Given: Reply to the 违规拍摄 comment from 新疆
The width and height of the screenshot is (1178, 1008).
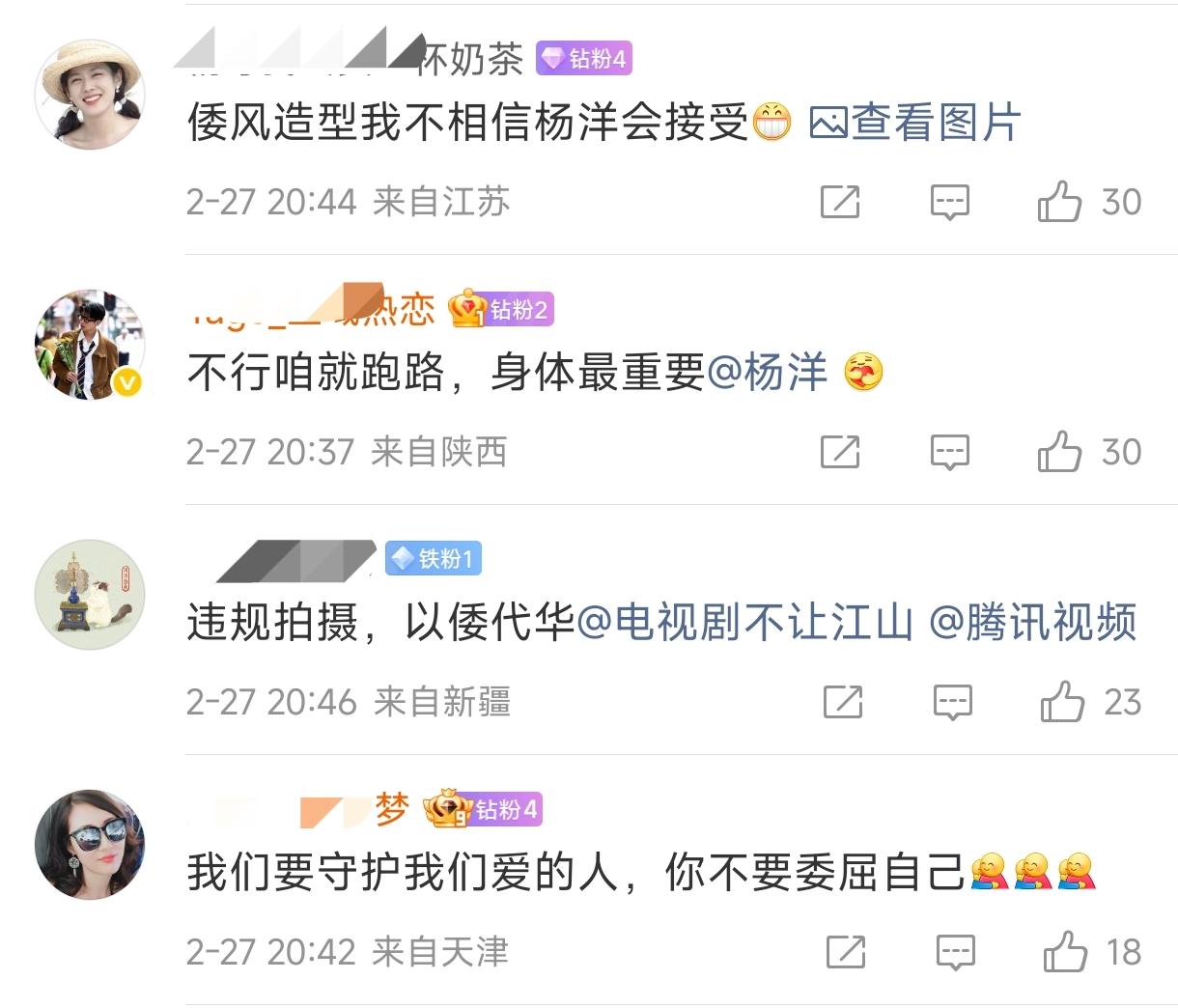Looking at the screenshot, I should [x=952, y=702].
